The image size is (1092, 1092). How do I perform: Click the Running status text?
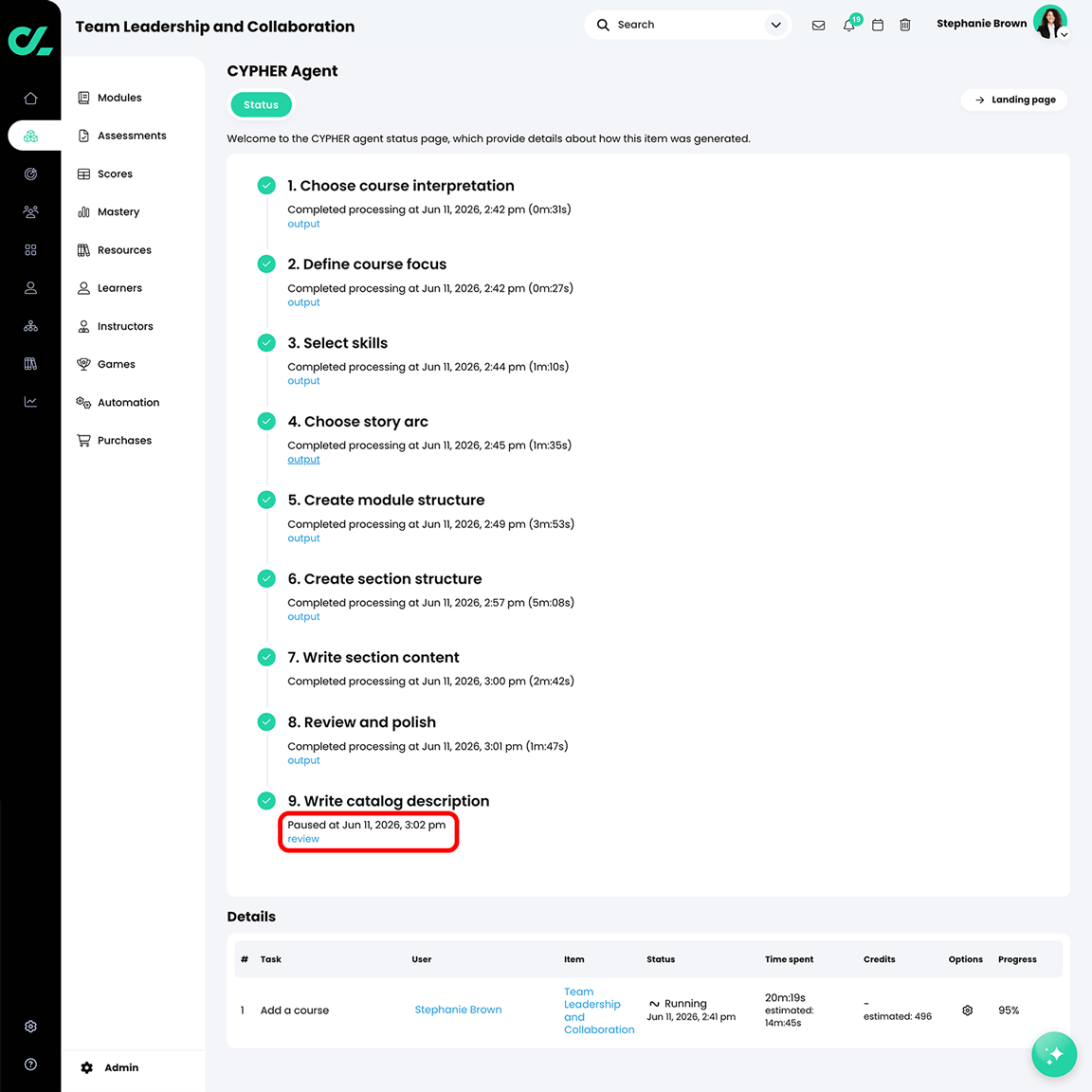pyautogui.click(x=685, y=1004)
